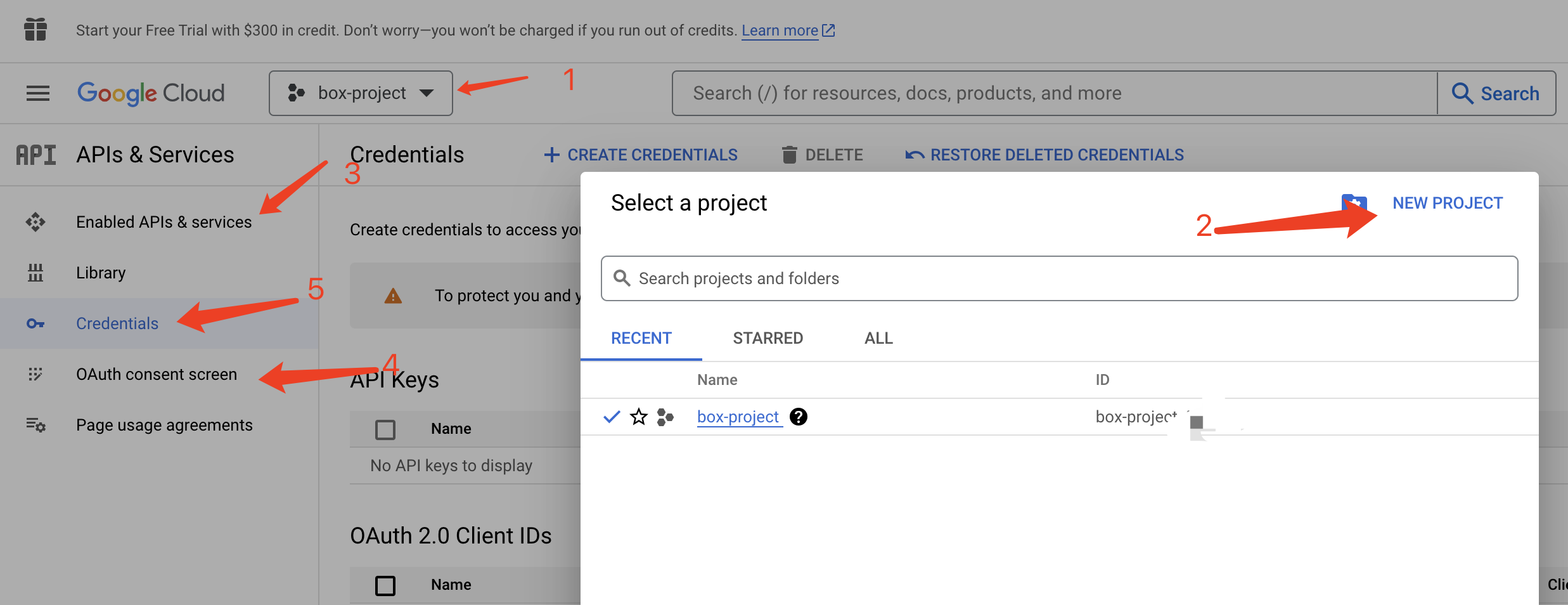Viewport: 1568px width, 605px height.
Task: Click the OAuth consent screen icon
Action: point(35,374)
